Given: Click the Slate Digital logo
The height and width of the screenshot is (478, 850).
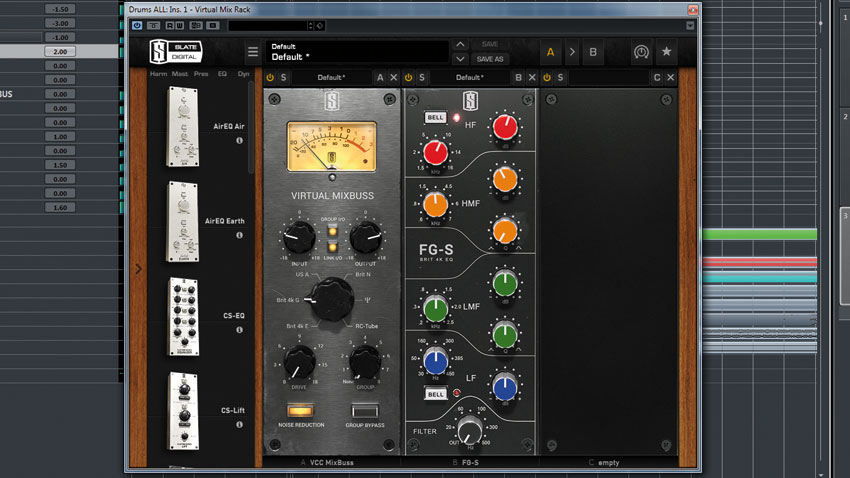Looking at the screenshot, I should [176, 52].
